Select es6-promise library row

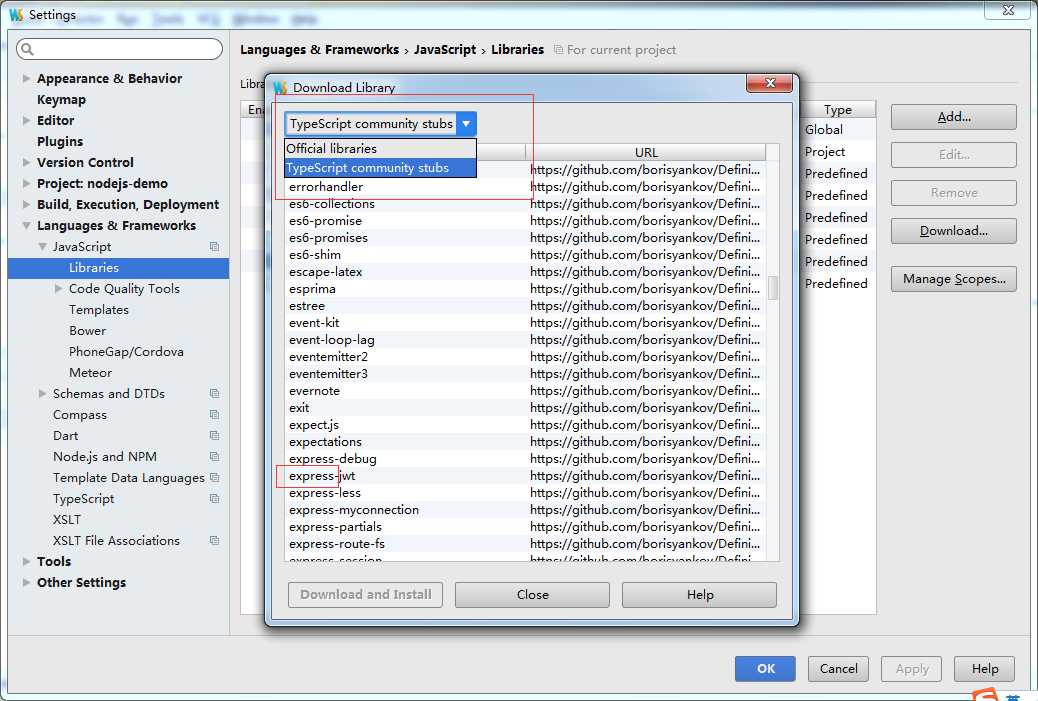click(524, 221)
